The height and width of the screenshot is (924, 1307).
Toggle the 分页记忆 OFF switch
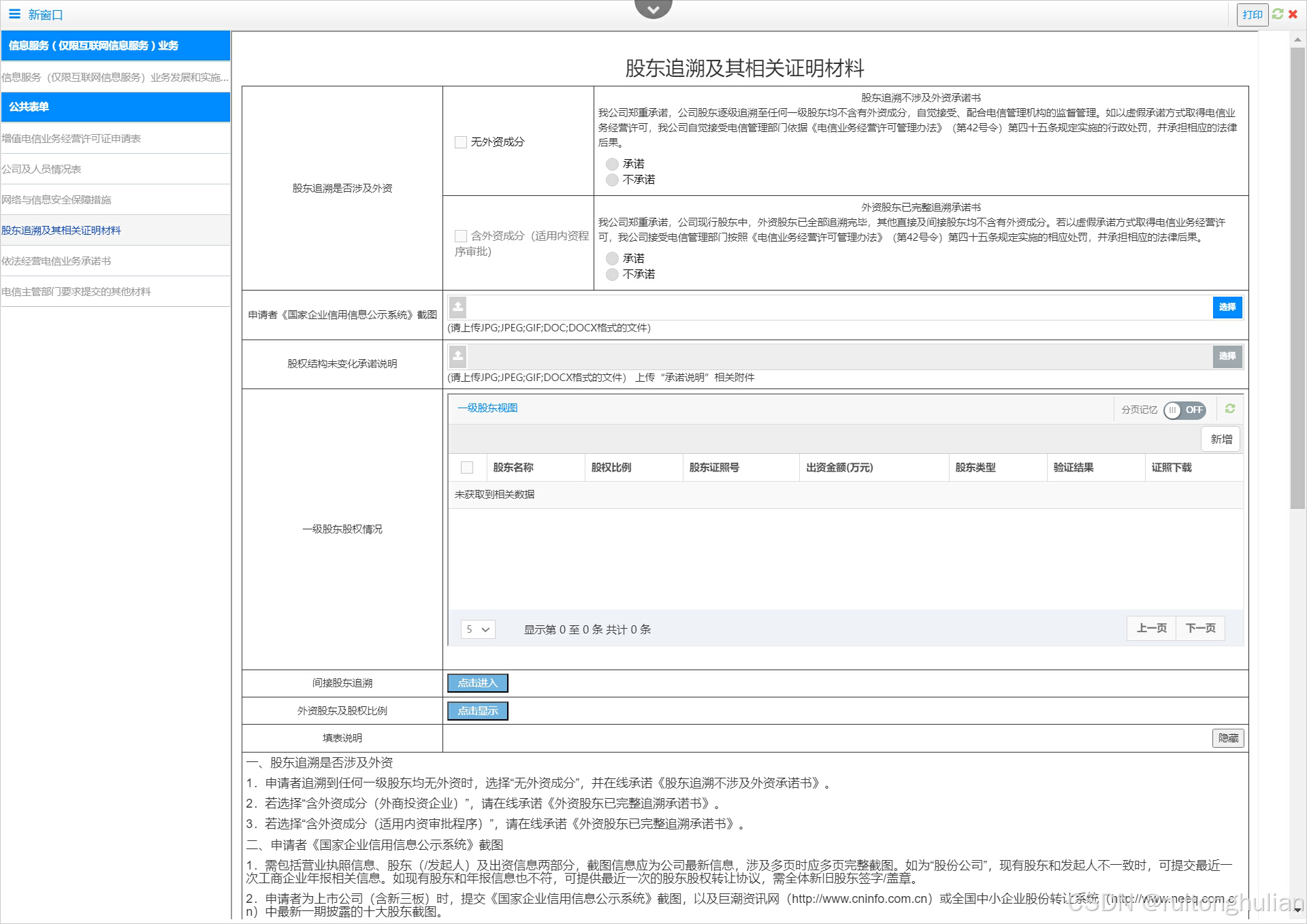click(1184, 410)
